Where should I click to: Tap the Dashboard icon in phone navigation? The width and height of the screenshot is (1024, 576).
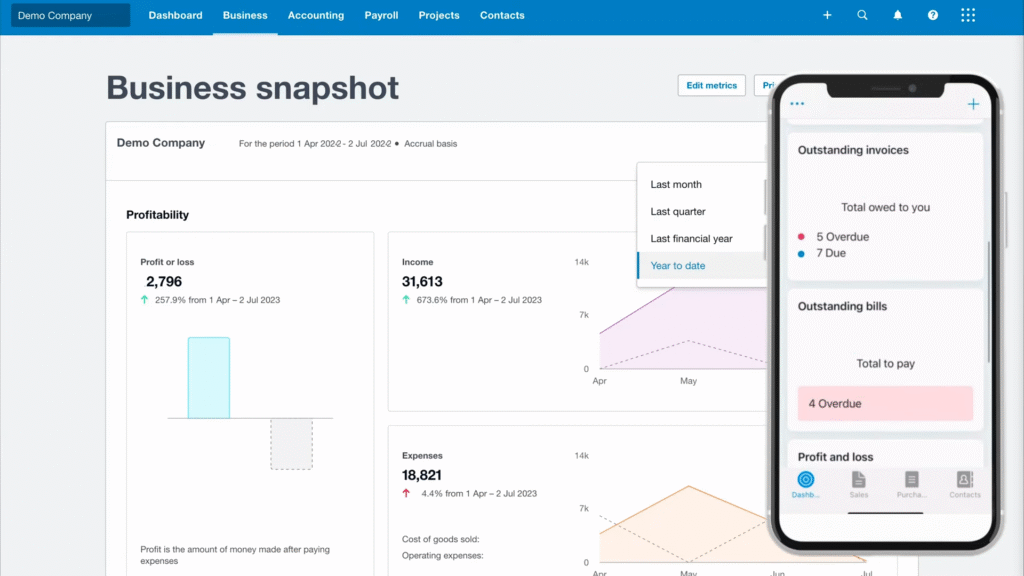tap(806, 483)
